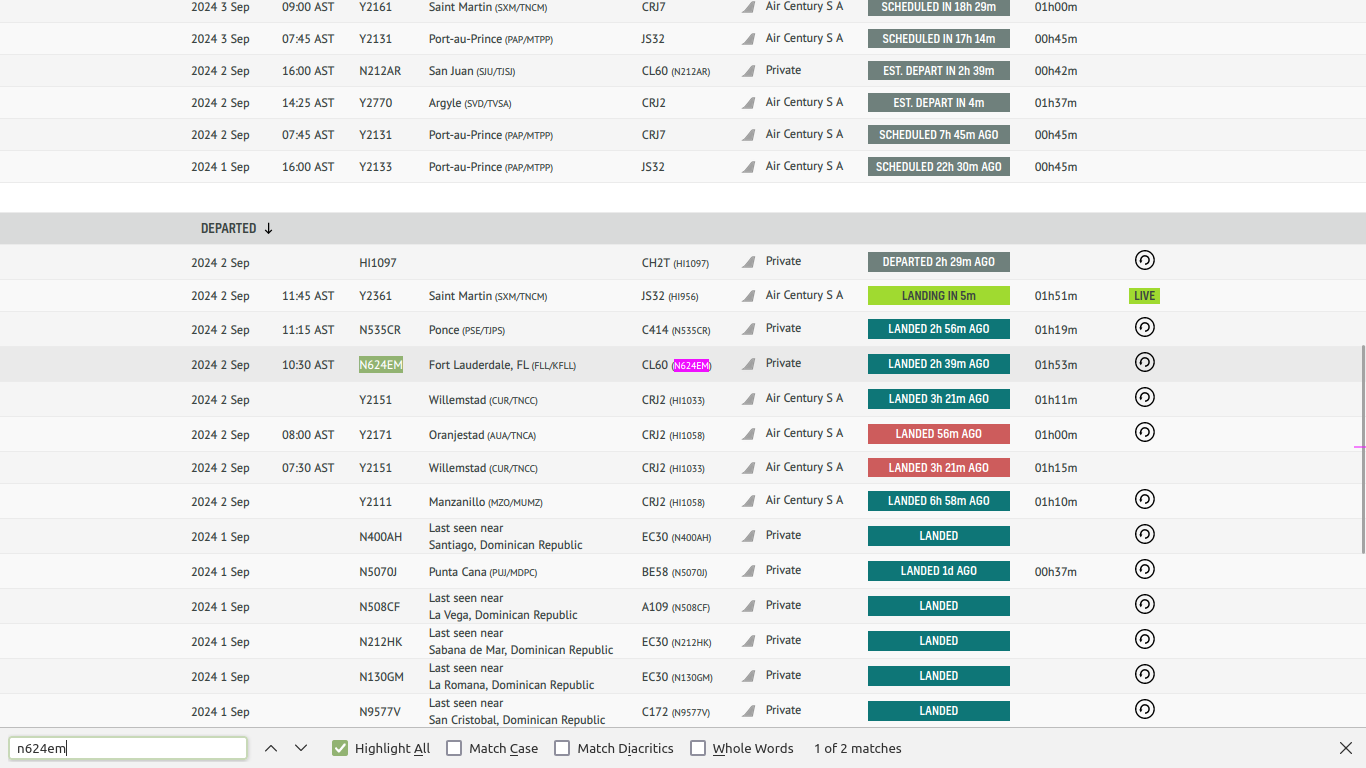Click 'Last seen near La Romana' text
Image resolution: width=1366 pixels, height=768 pixels.
click(512, 676)
